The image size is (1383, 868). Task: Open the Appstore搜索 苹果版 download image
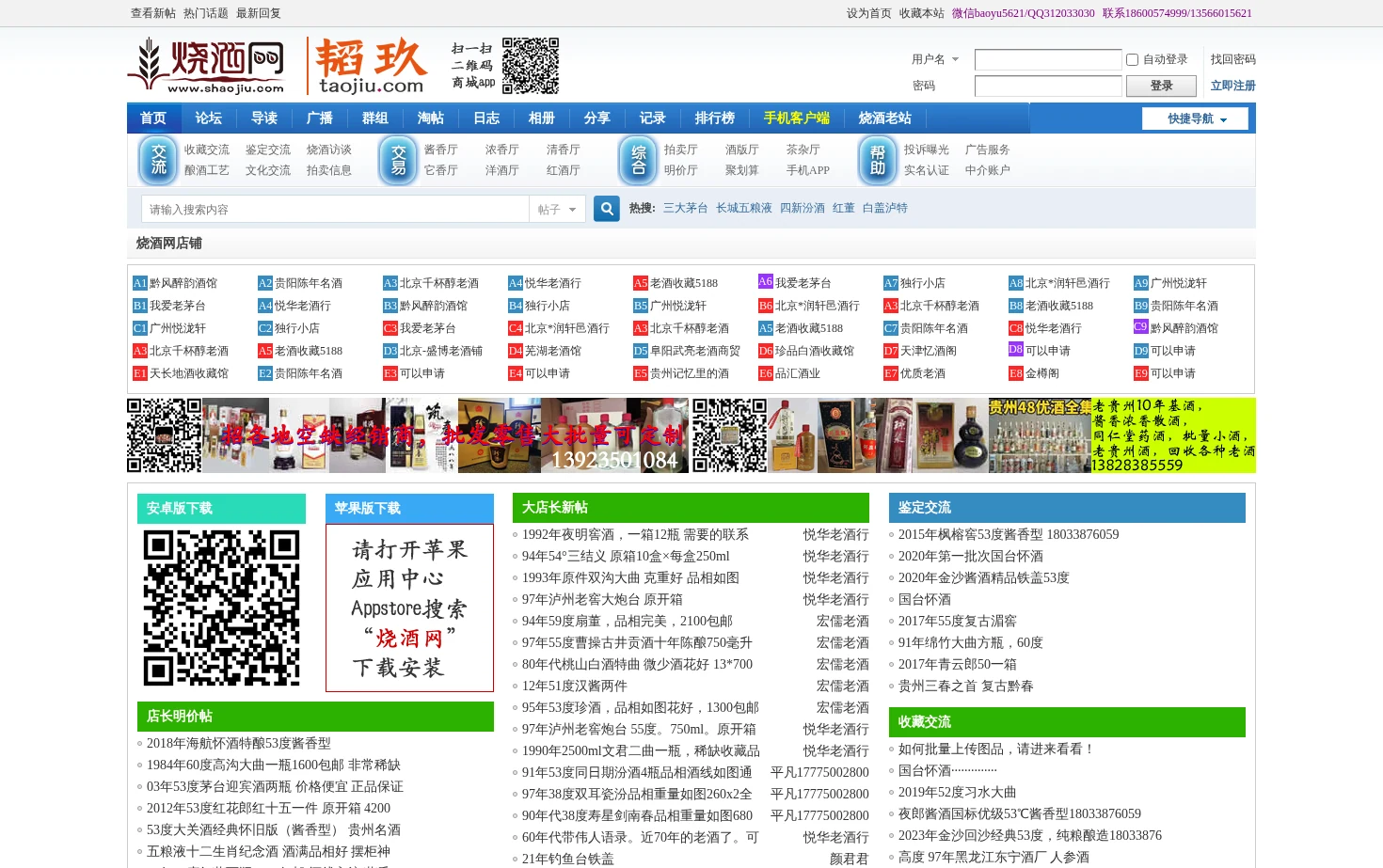tap(409, 608)
